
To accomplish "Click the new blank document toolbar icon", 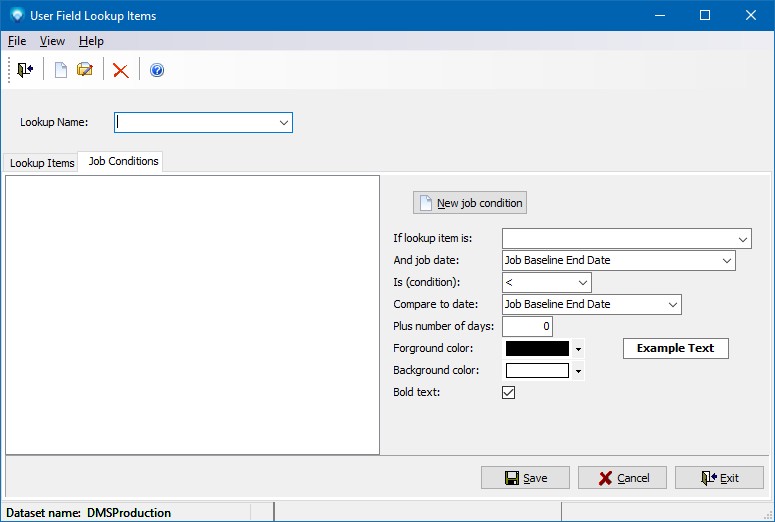I will (61, 70).
